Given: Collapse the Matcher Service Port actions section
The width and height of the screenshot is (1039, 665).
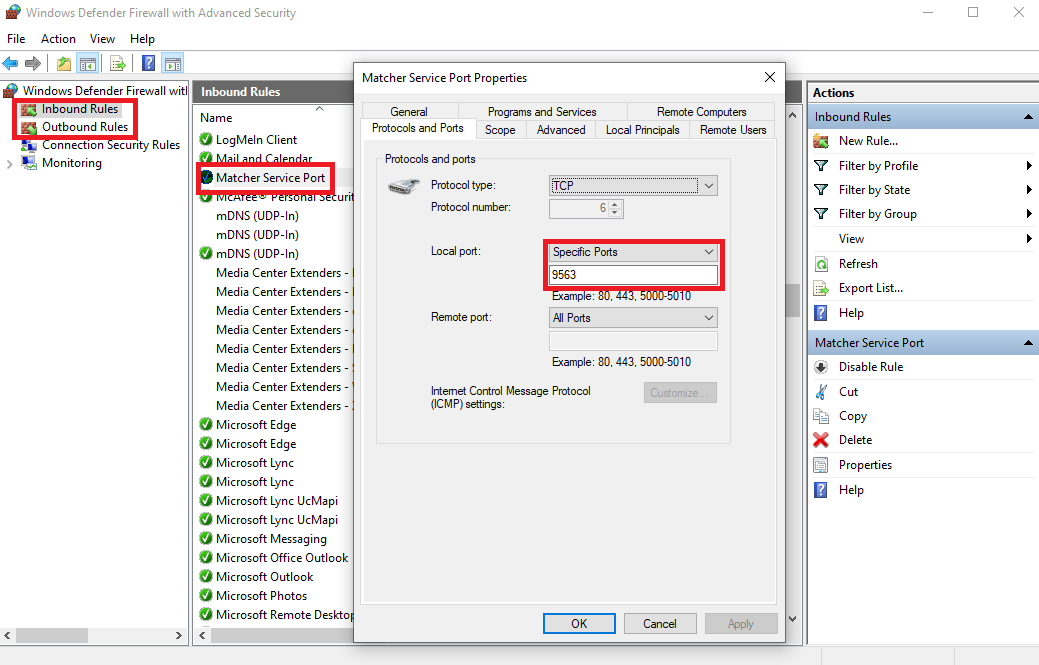Looking at the screenshot, I should 1028,343.
